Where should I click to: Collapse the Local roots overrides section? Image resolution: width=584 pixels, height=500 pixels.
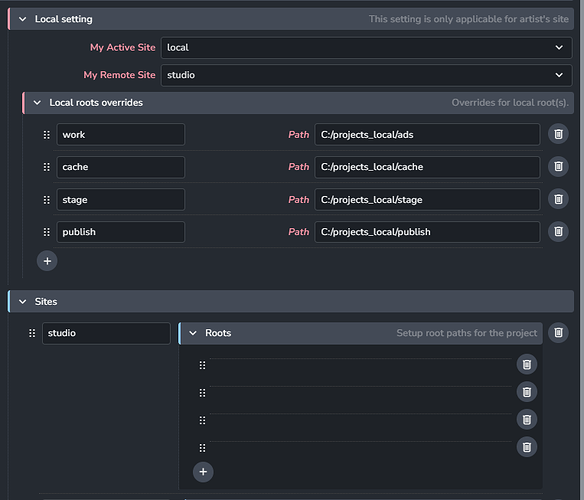coord(37,102)
